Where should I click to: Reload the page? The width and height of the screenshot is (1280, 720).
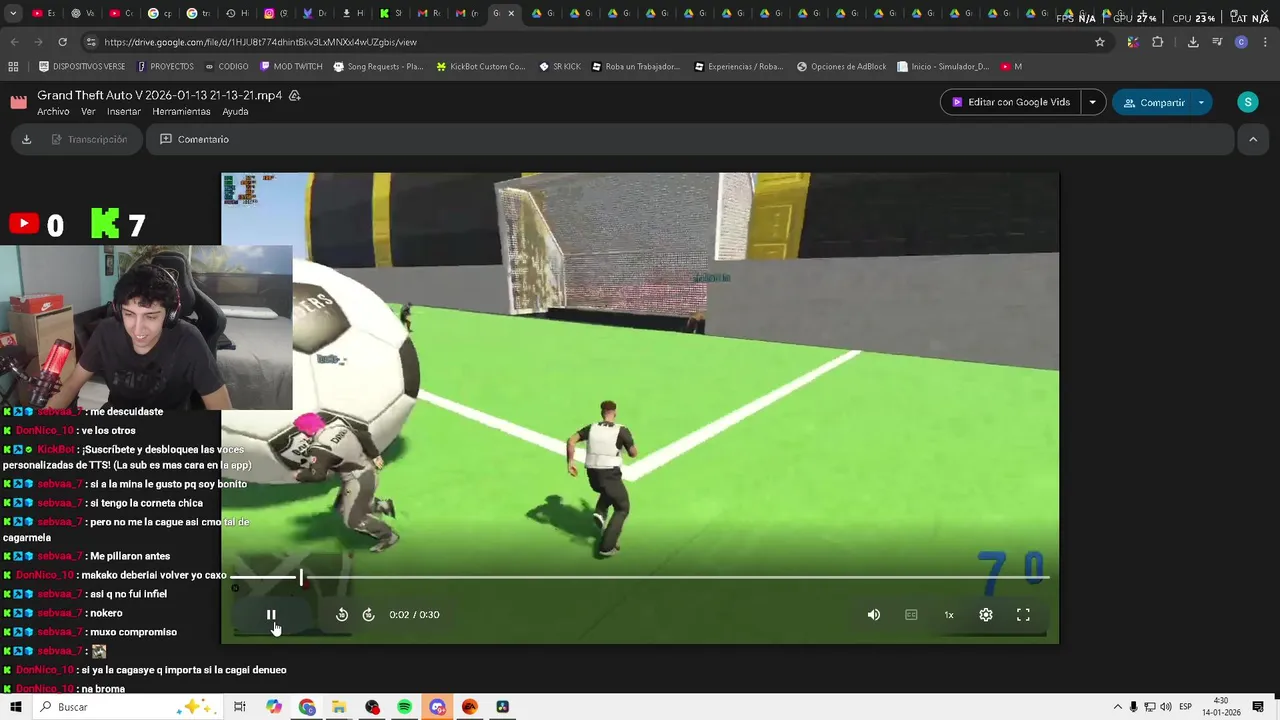click(x=62, y=42)
